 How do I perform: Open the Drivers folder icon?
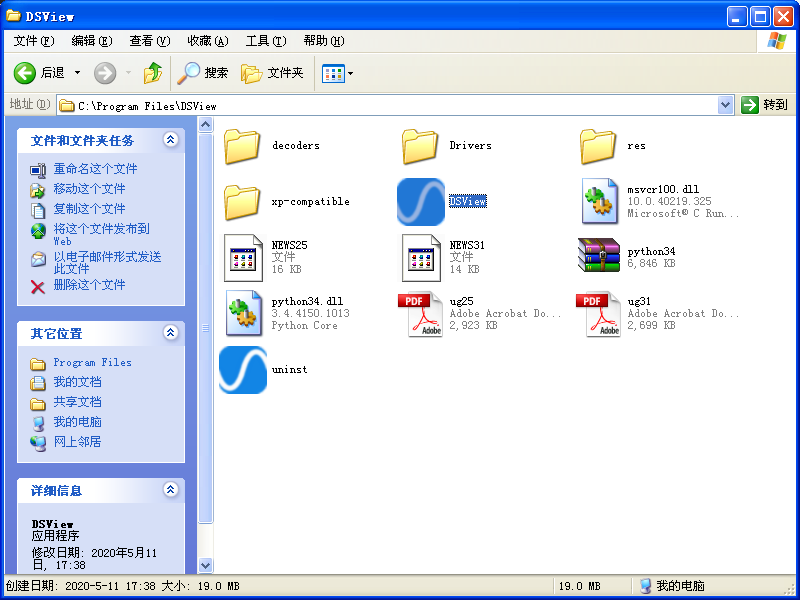pyautogui.click(x=420, y=146)
